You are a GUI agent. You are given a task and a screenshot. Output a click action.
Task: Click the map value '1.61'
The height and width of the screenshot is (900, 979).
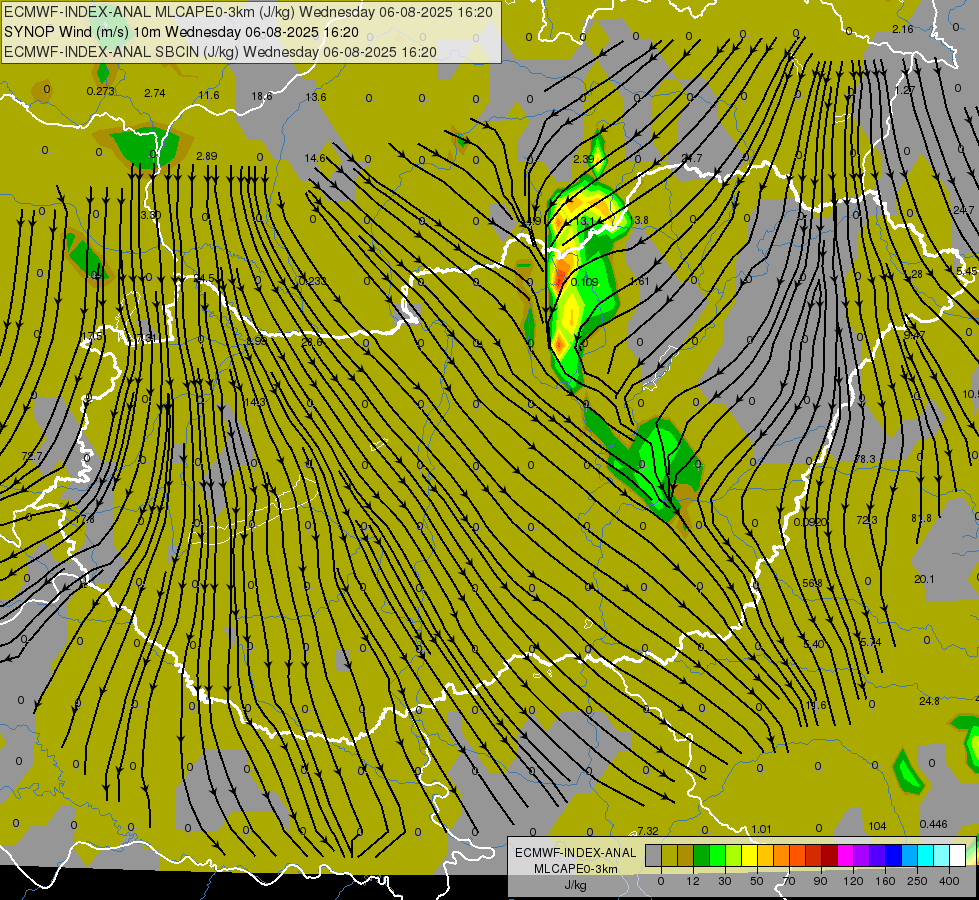[x=639, y=281]
